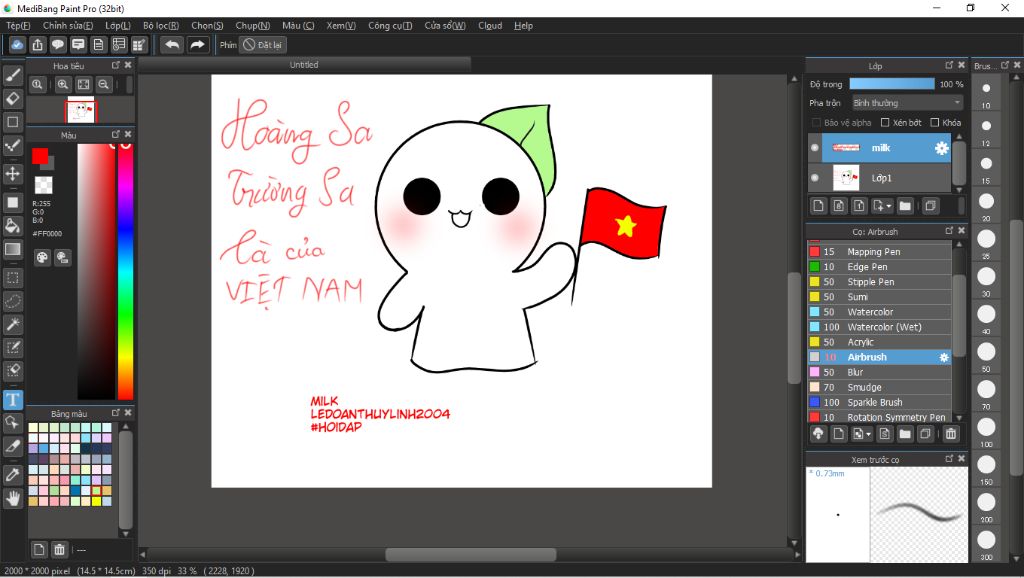The image size is (1024, 578).
Task: Select the Bucket fill tool
Action: point(12,226)
